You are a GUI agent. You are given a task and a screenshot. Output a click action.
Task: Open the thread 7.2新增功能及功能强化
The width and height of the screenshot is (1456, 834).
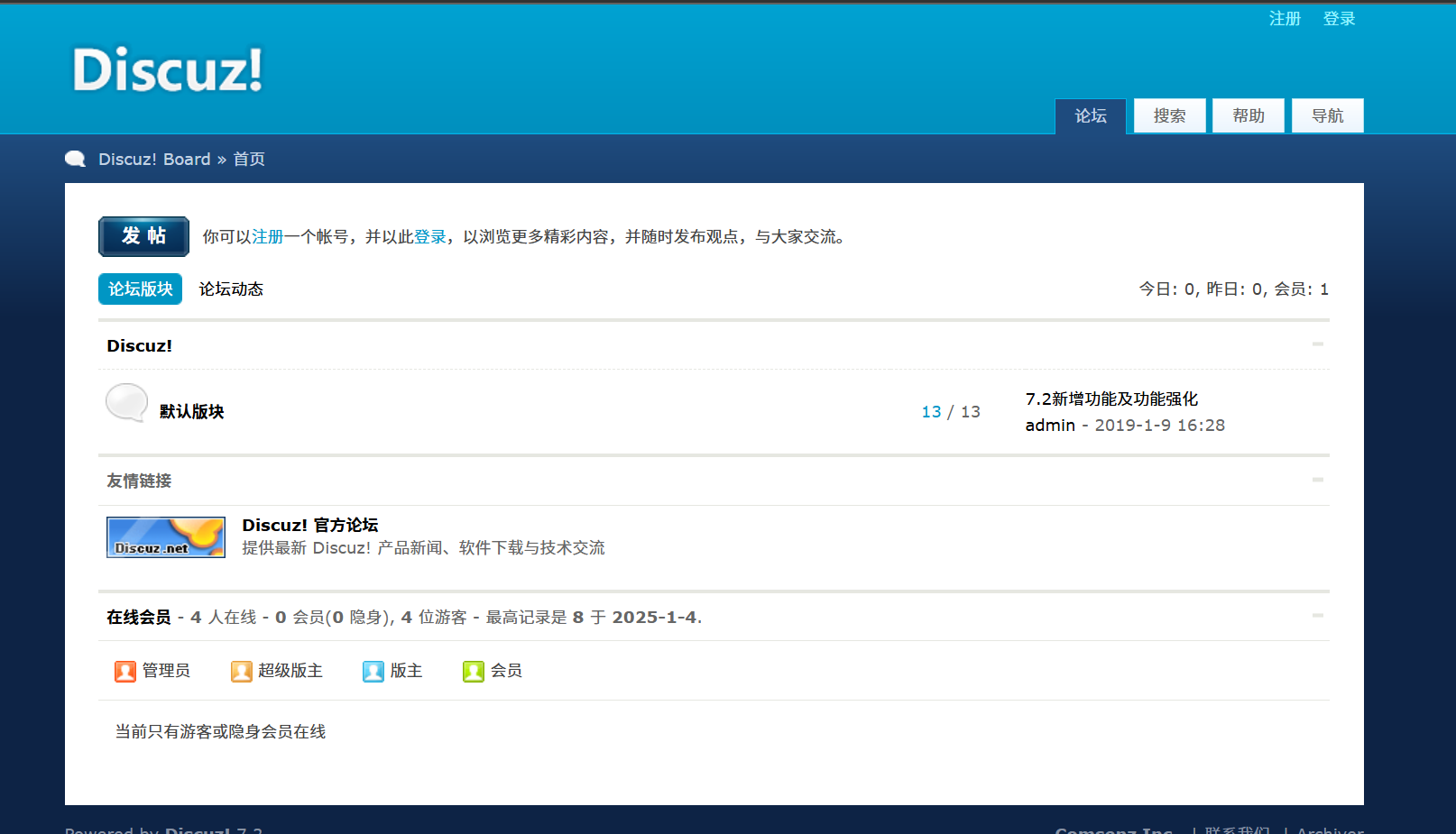[1112, 399]
